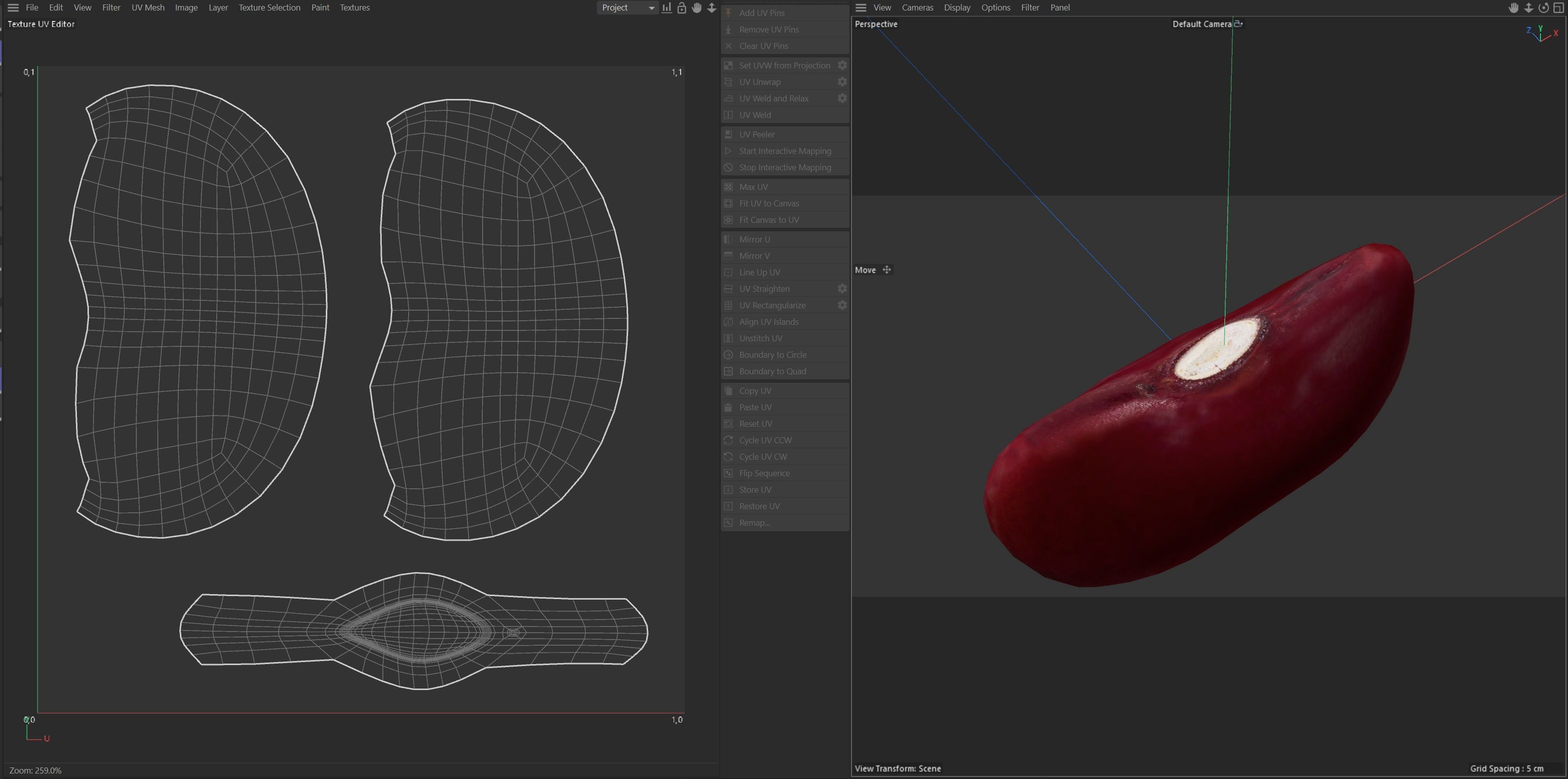The image size is (1568, 779).
Task: Click Stop Interactive Mapping icon
Action: (729, 167)
